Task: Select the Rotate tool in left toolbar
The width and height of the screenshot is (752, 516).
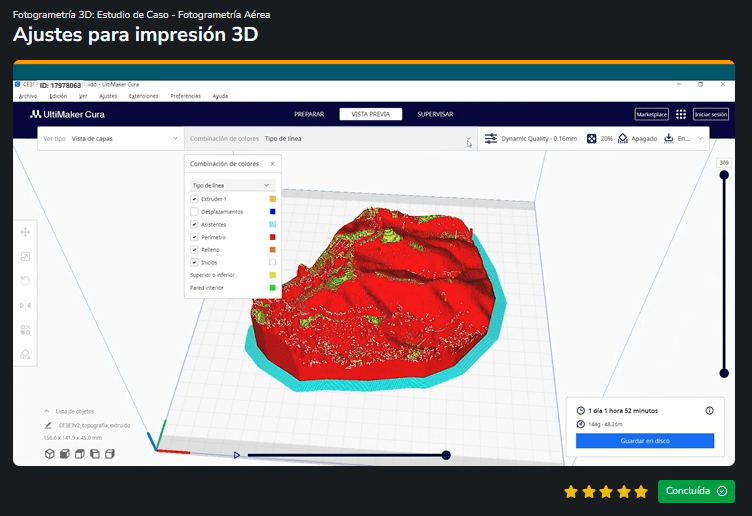Action: [x=25, y=281]
